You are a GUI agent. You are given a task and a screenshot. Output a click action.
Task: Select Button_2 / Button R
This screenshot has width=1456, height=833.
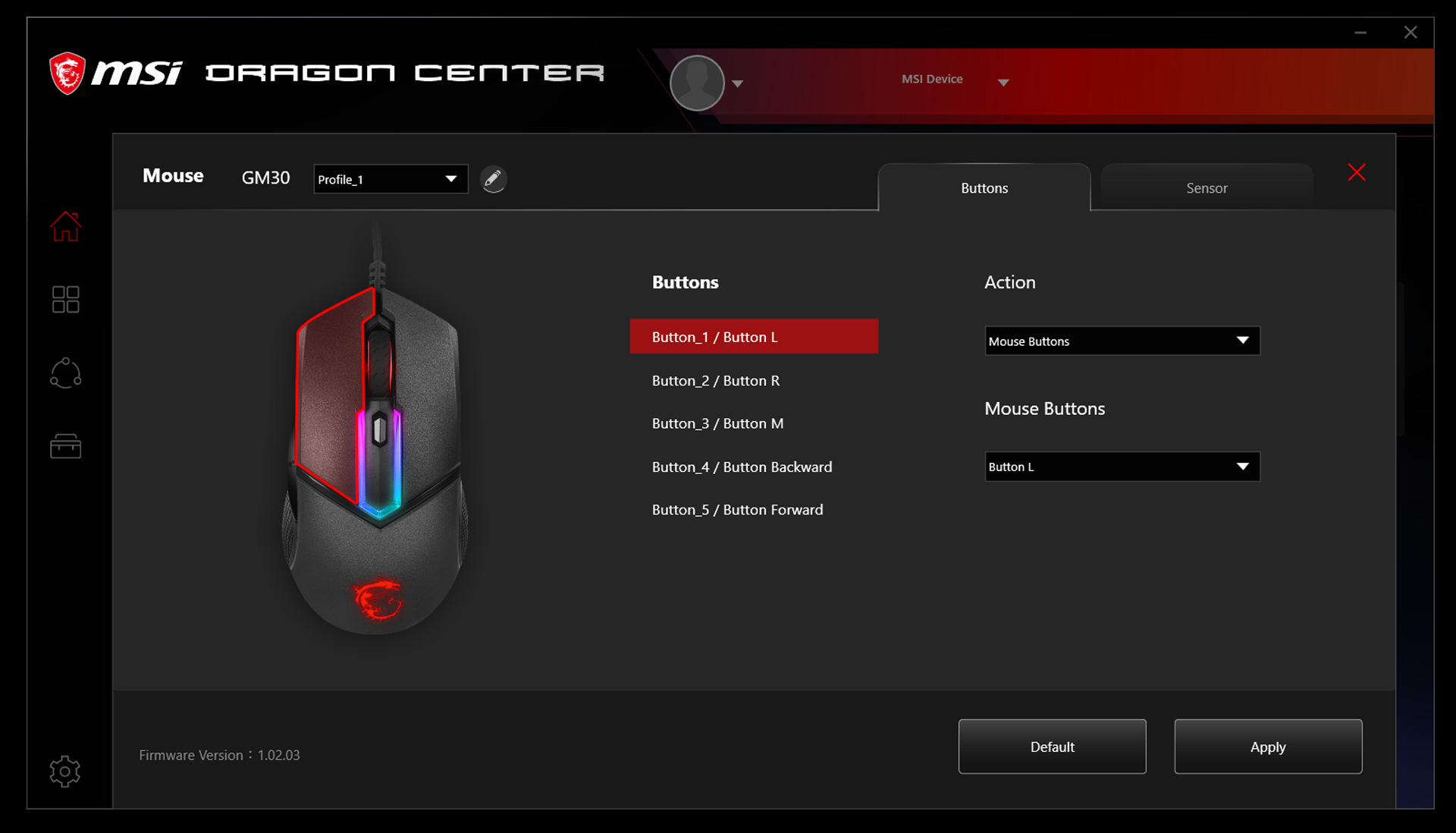(x=754, y=380)
